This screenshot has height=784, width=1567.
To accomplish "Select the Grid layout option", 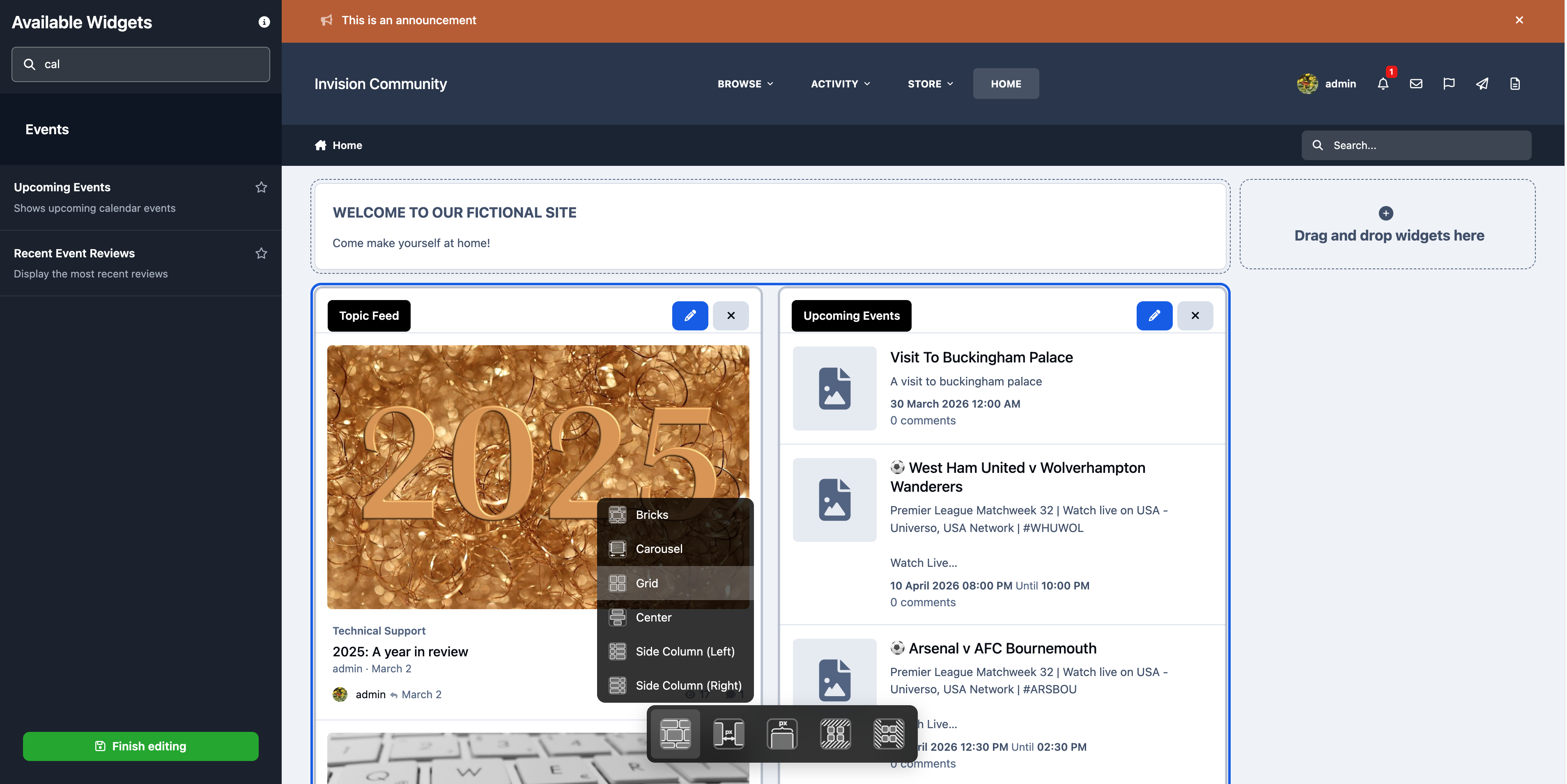I will coord(675,583).
